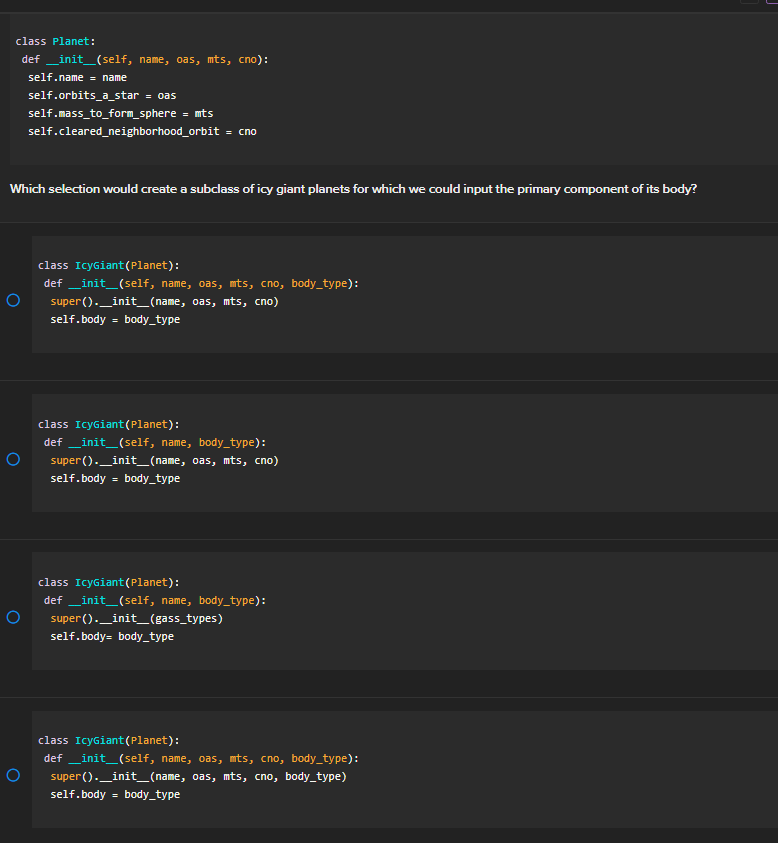Click the 'self.orbits_a_star = oas' line

pyautogui.click(x=102, y=96)
